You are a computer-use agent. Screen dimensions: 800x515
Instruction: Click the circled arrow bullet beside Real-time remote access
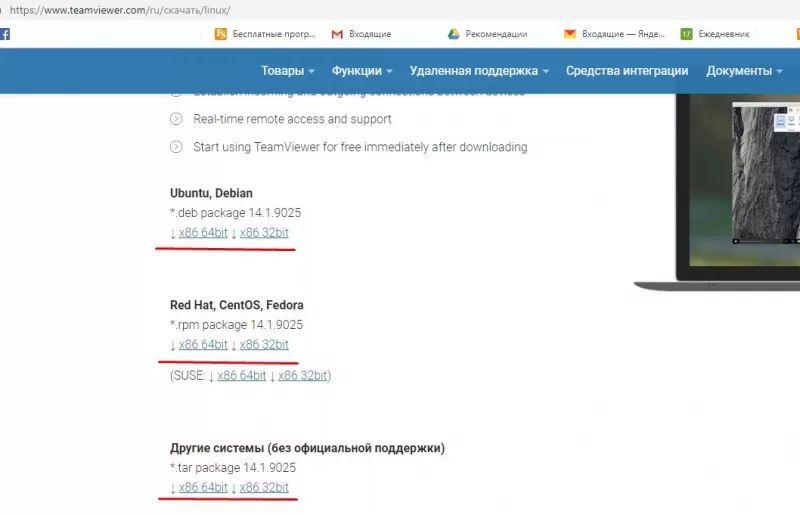[x=176, y=119]
